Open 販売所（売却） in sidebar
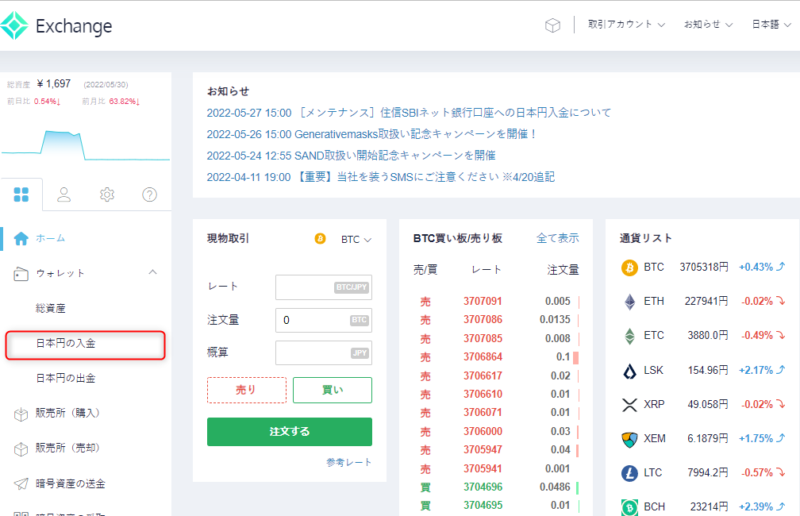800x516 pixels. tap(67, 448)
